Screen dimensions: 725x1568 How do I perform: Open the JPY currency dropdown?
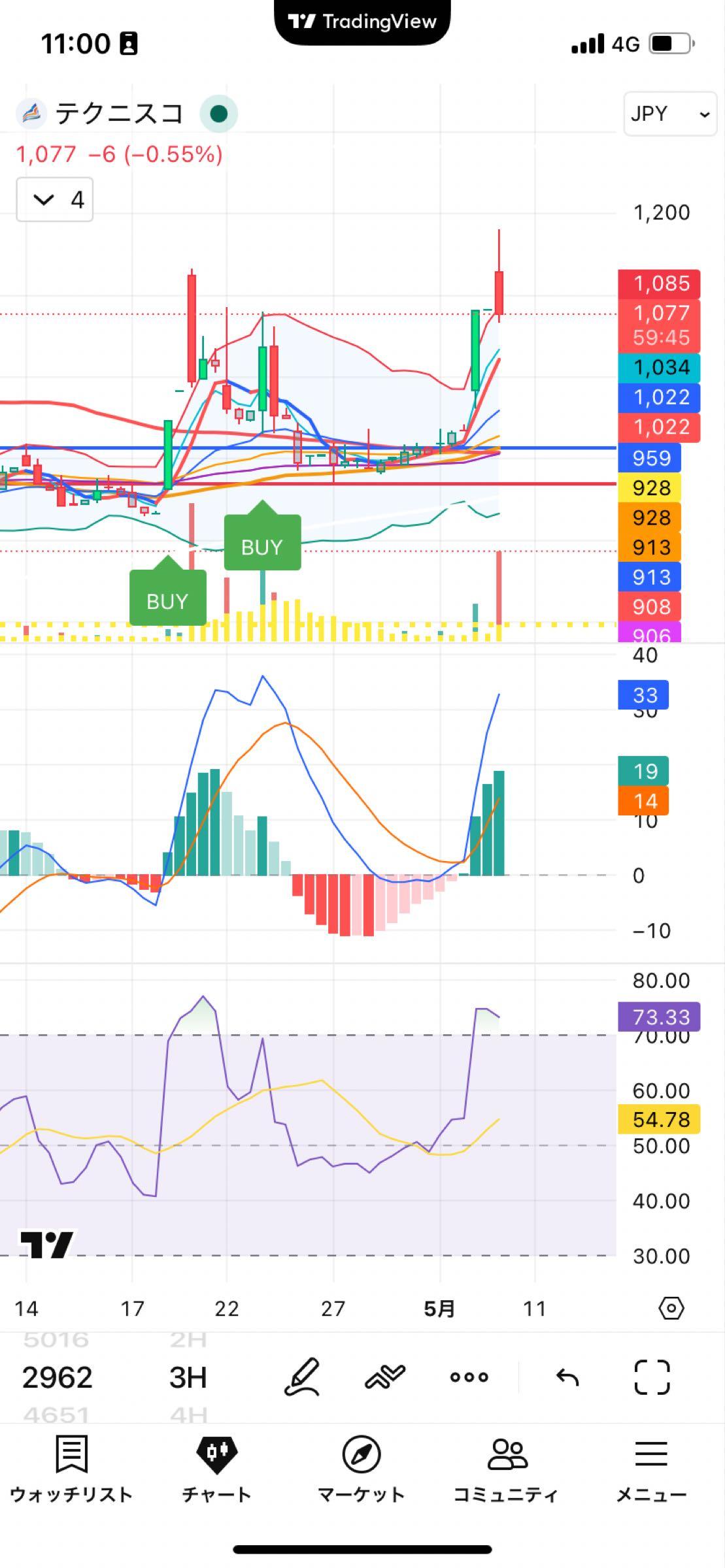coord(670,114)
